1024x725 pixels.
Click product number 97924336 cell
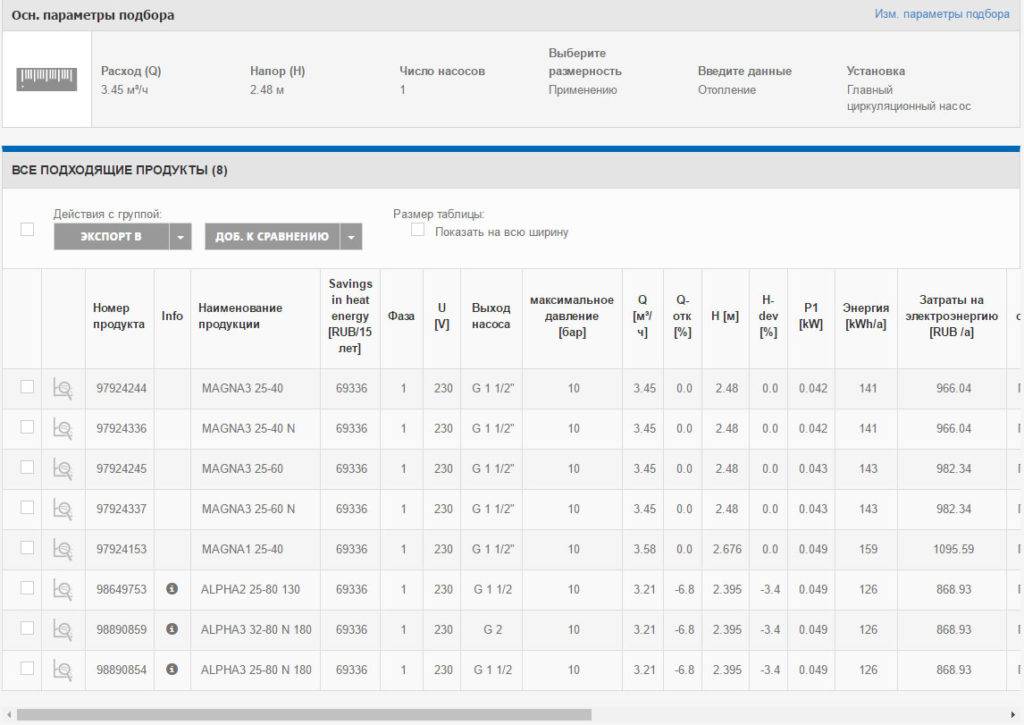(121, 429)
